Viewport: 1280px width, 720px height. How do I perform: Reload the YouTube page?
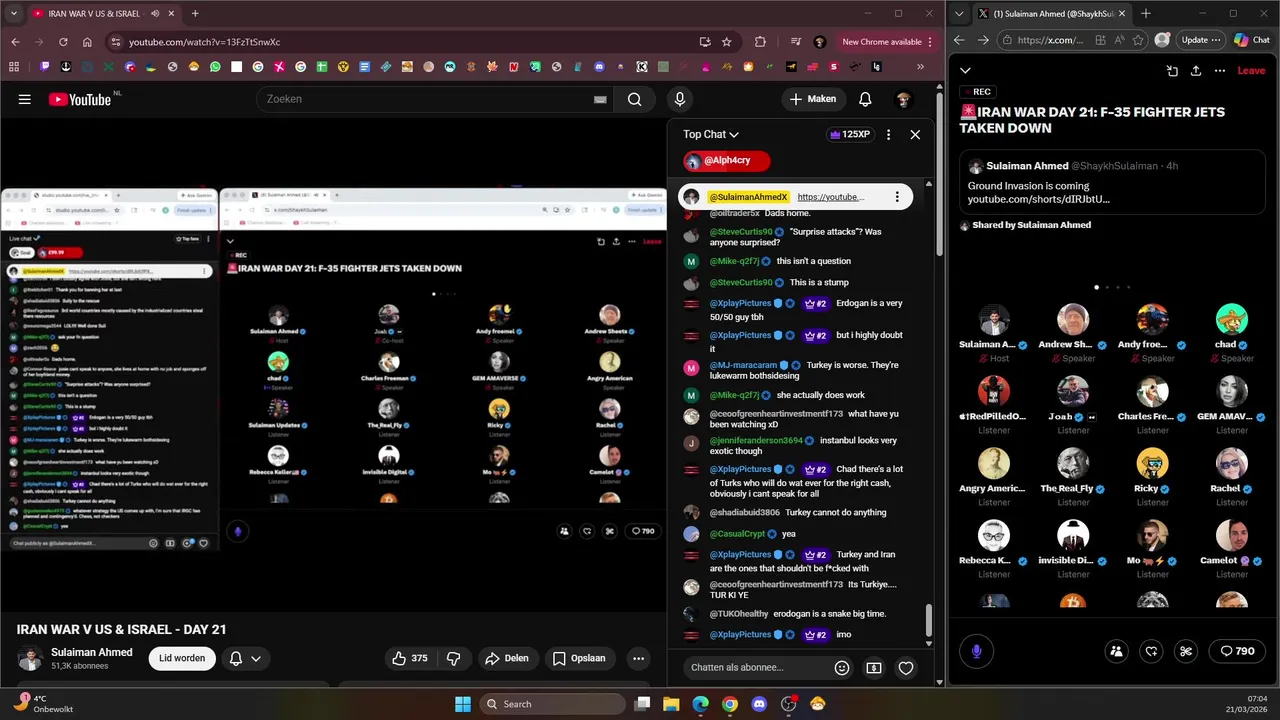[63, 42]
